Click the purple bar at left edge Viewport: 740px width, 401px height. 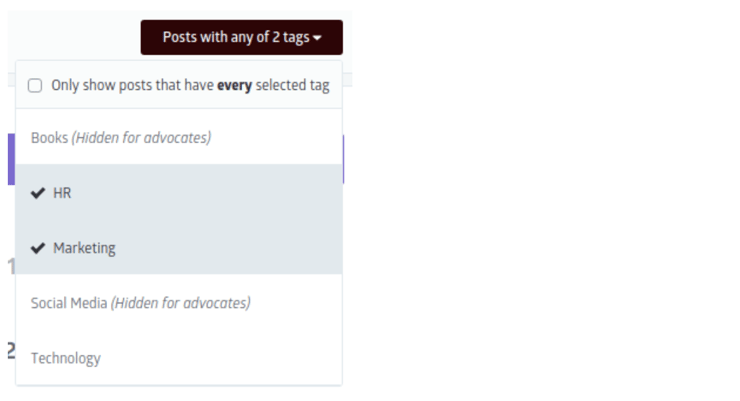11,159
